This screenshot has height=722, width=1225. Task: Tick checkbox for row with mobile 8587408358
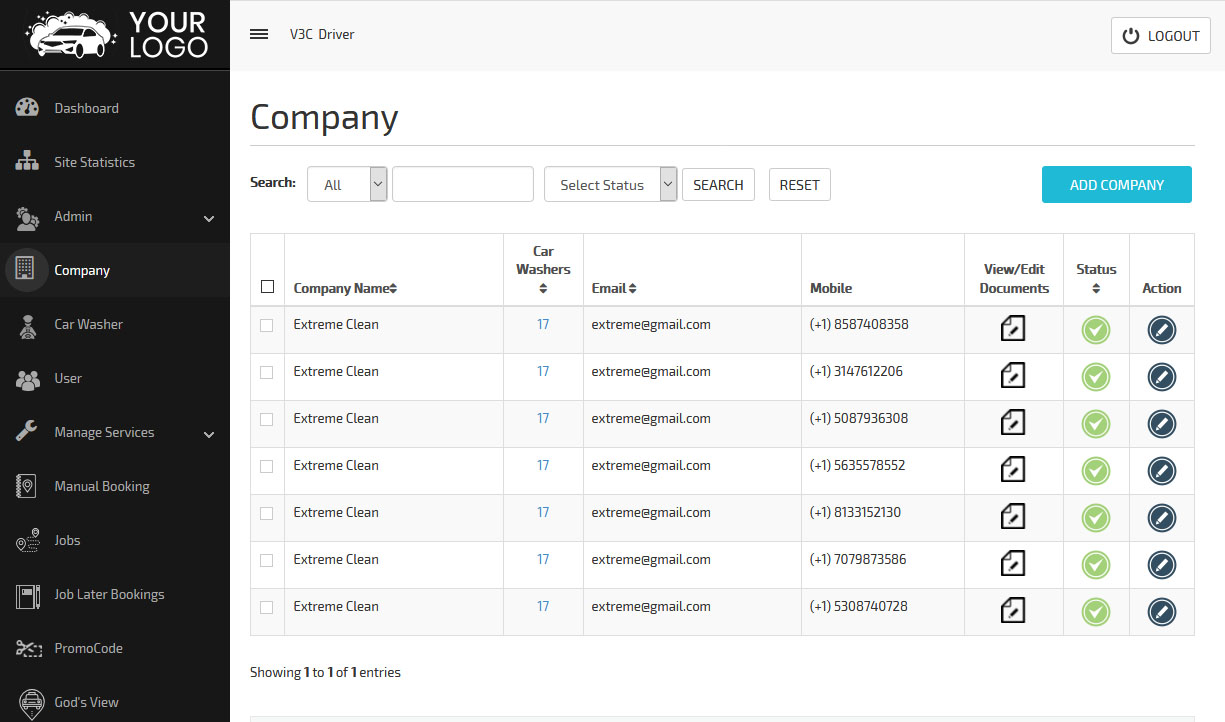tap(266, 325)
